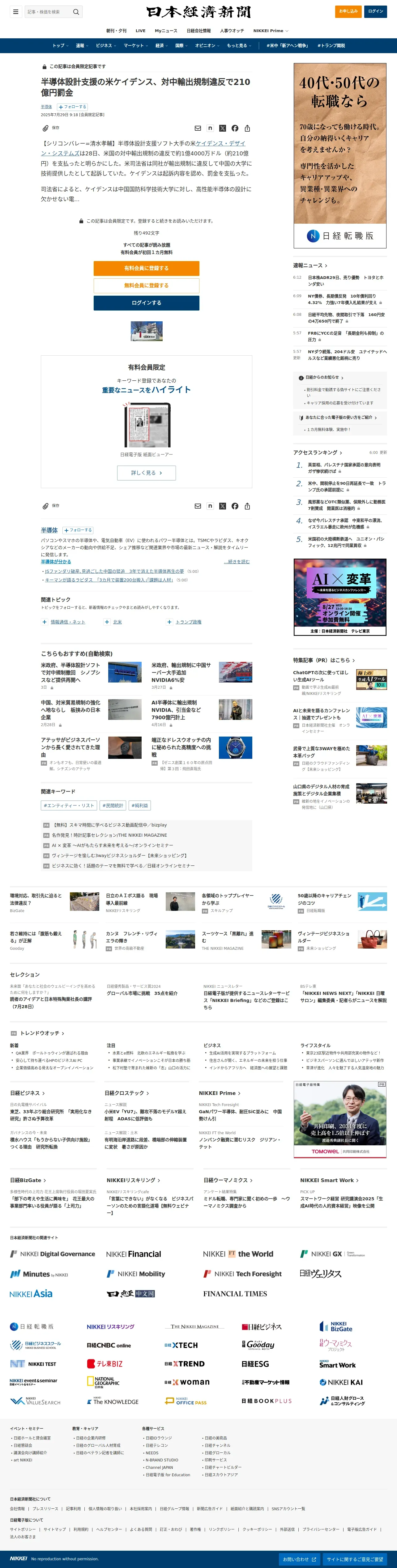The width and height of the screenshot is (397, 1568).
Task: Click the paperclip 保存 icon below 詳しく見る box
Action: point(46,506)
